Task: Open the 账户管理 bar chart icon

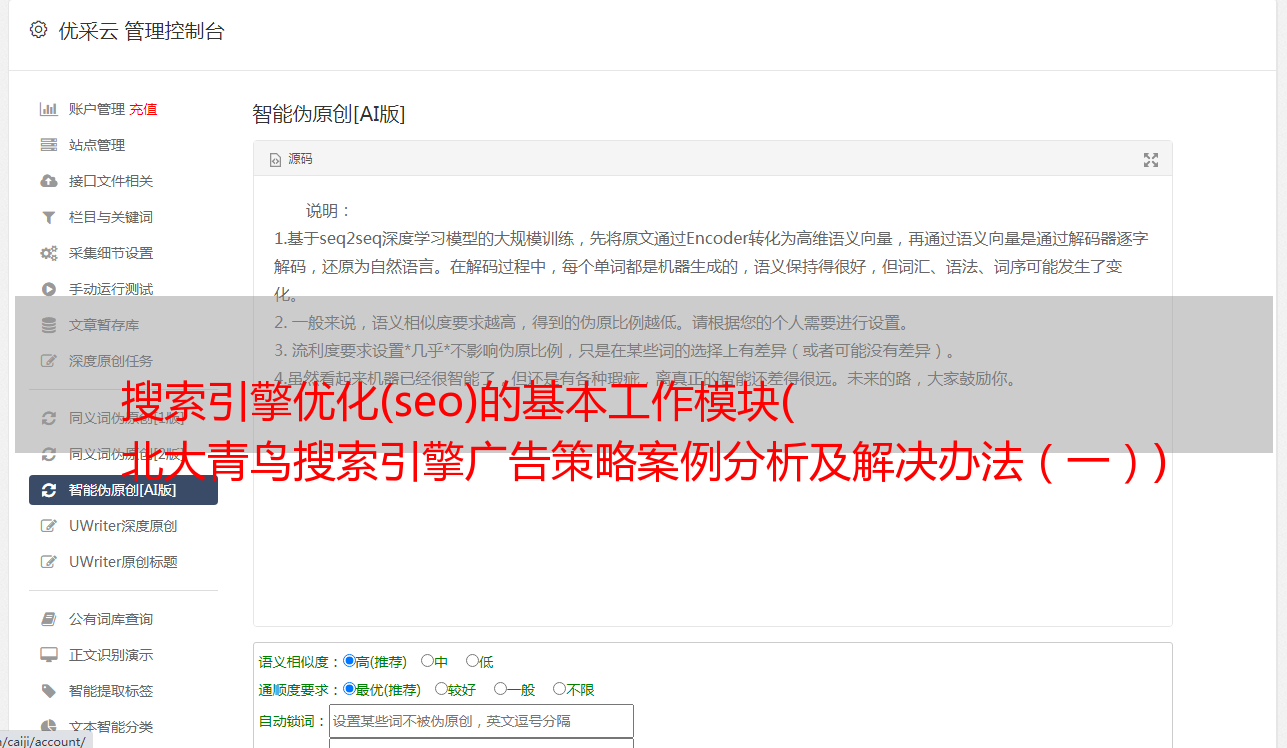Action: coord(48,109)
